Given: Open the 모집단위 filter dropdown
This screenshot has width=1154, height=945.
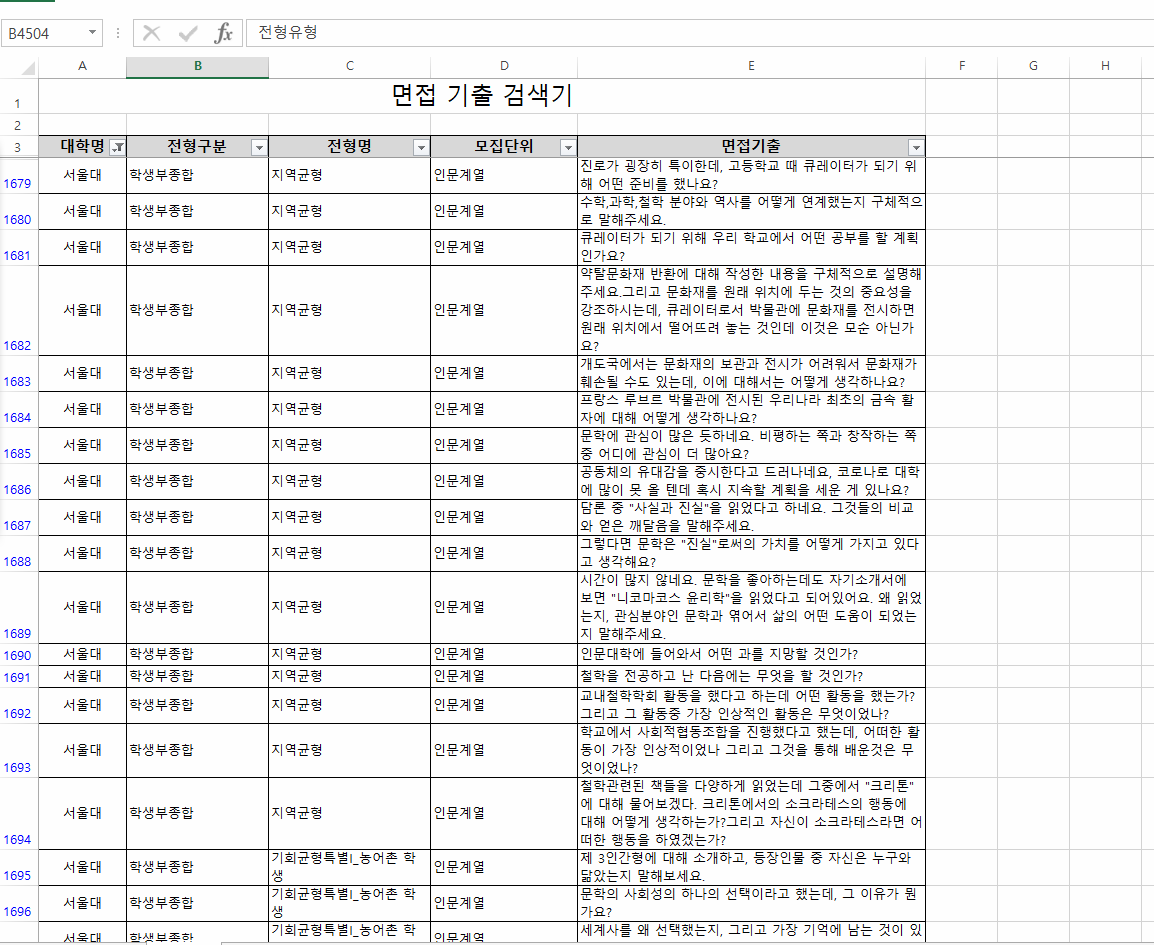Looking at the screenshot, I should [568, 147].
